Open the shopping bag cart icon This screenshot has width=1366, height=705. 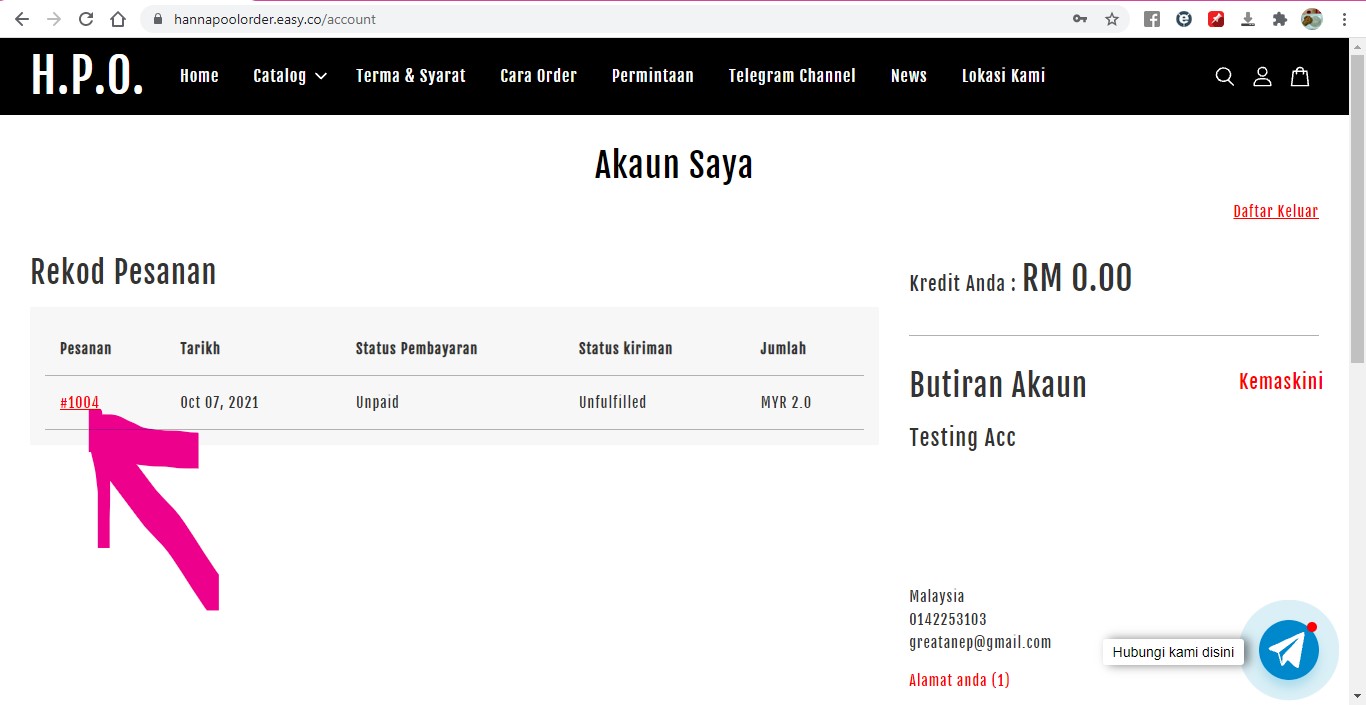[x=1300, y=77]
